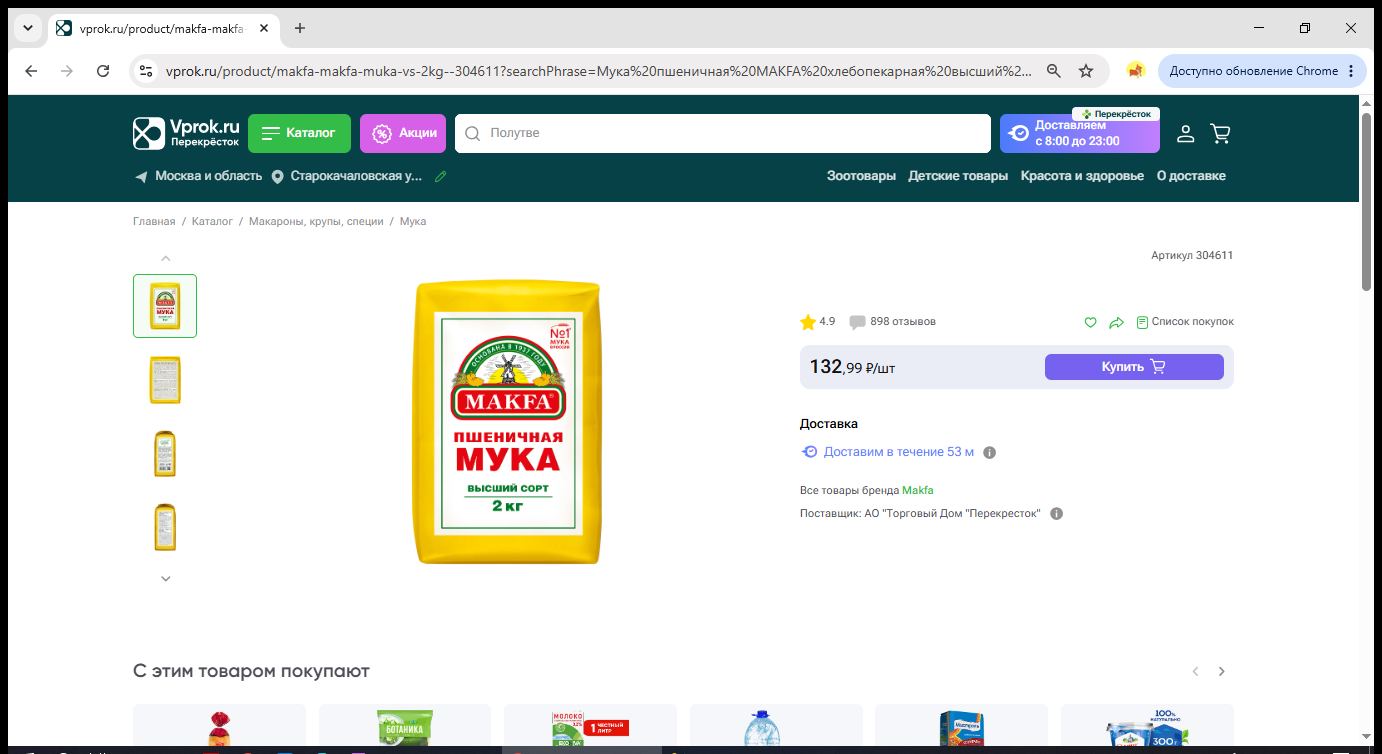Click the Артикул 304611 text

[x=1192, y=256]
